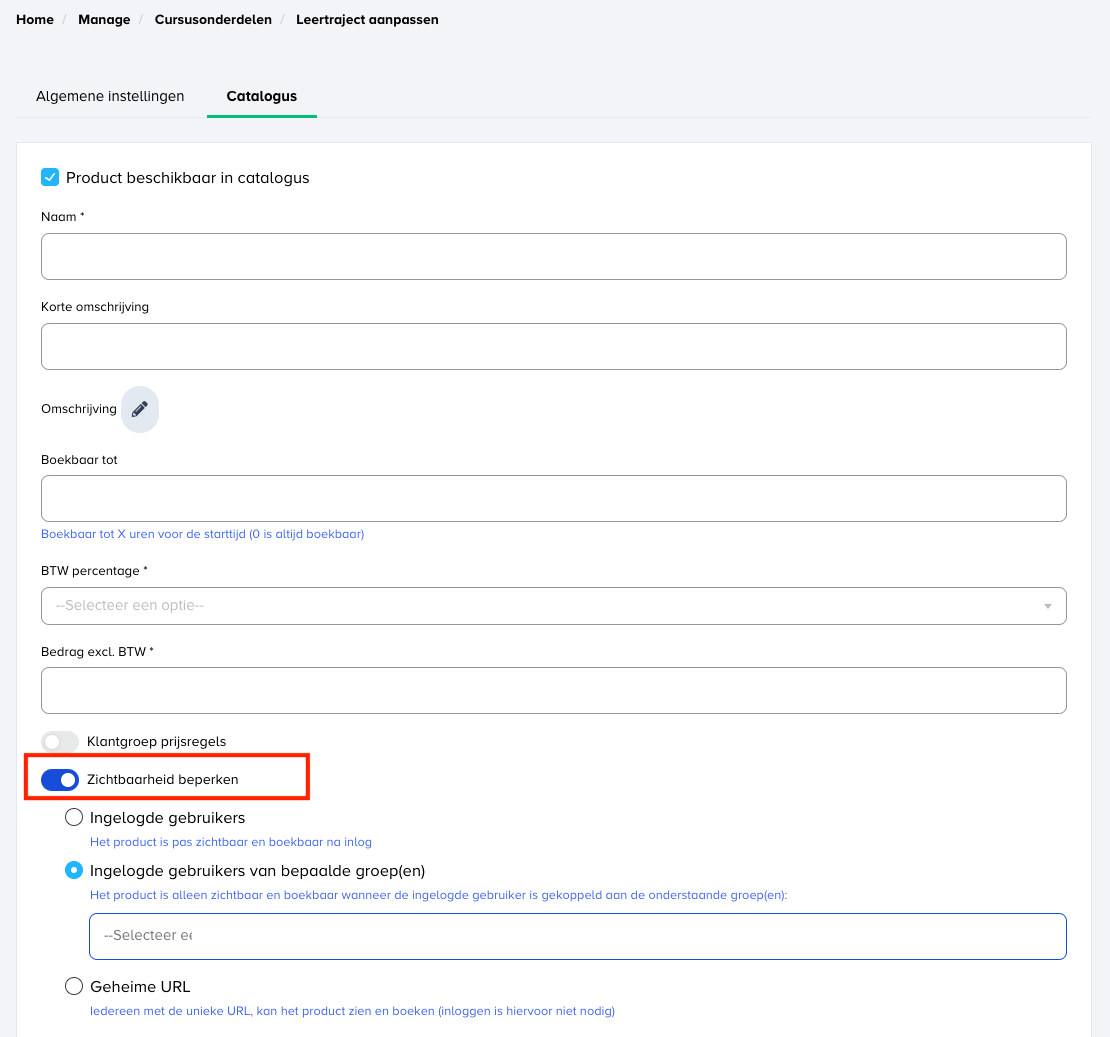Viewport: 1110px width, 1037px height.
Task: Open Manage breadcrumb link
Action: click(x=104, y=20)
